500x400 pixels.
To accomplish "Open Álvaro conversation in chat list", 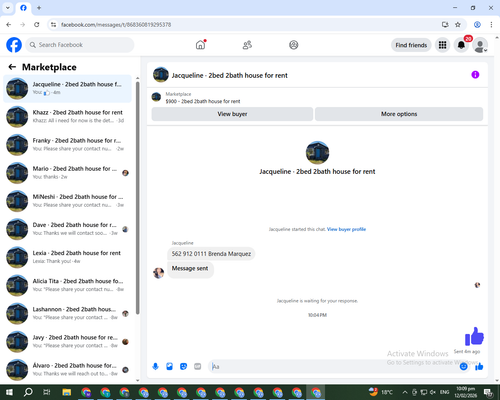I will [x=67, y=370].
